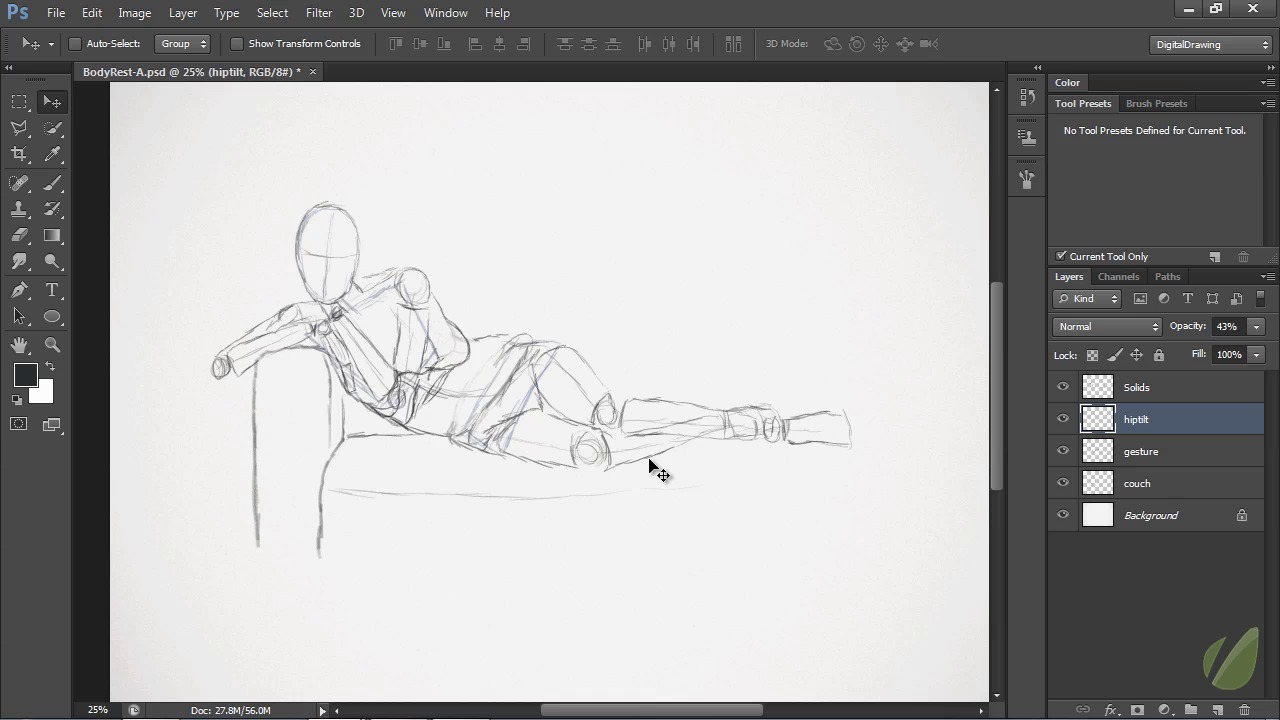Select the gesture layer

1141,452
